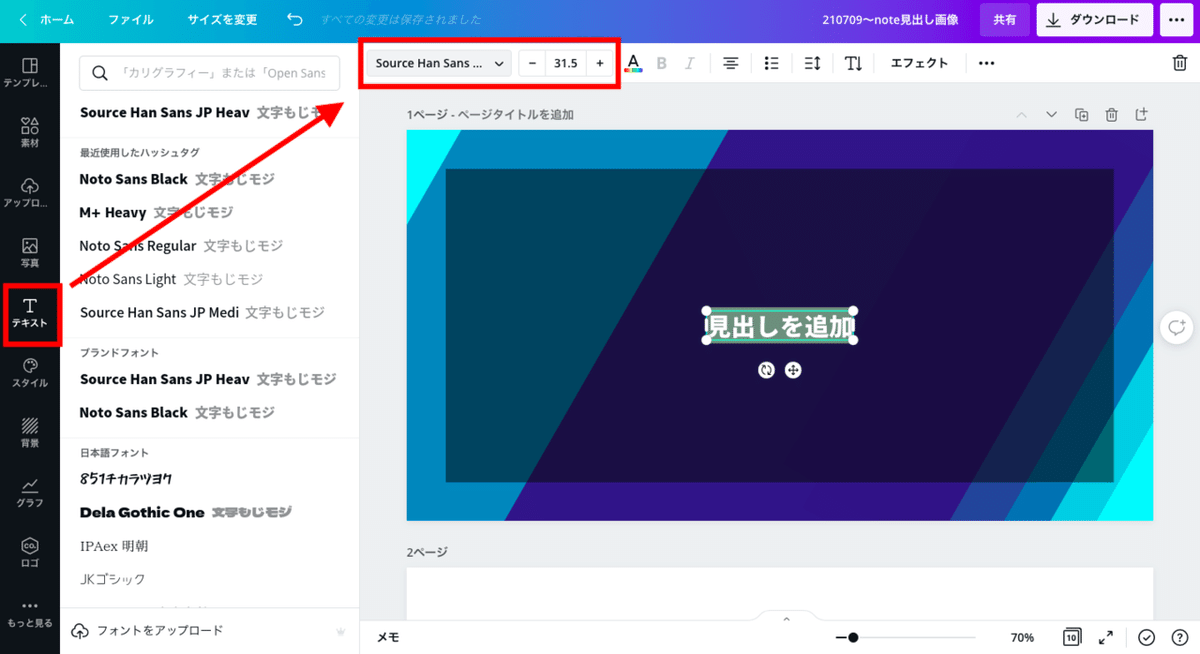Toggle bulleted list formatting
1200x654 pixels.
(771, 62)
